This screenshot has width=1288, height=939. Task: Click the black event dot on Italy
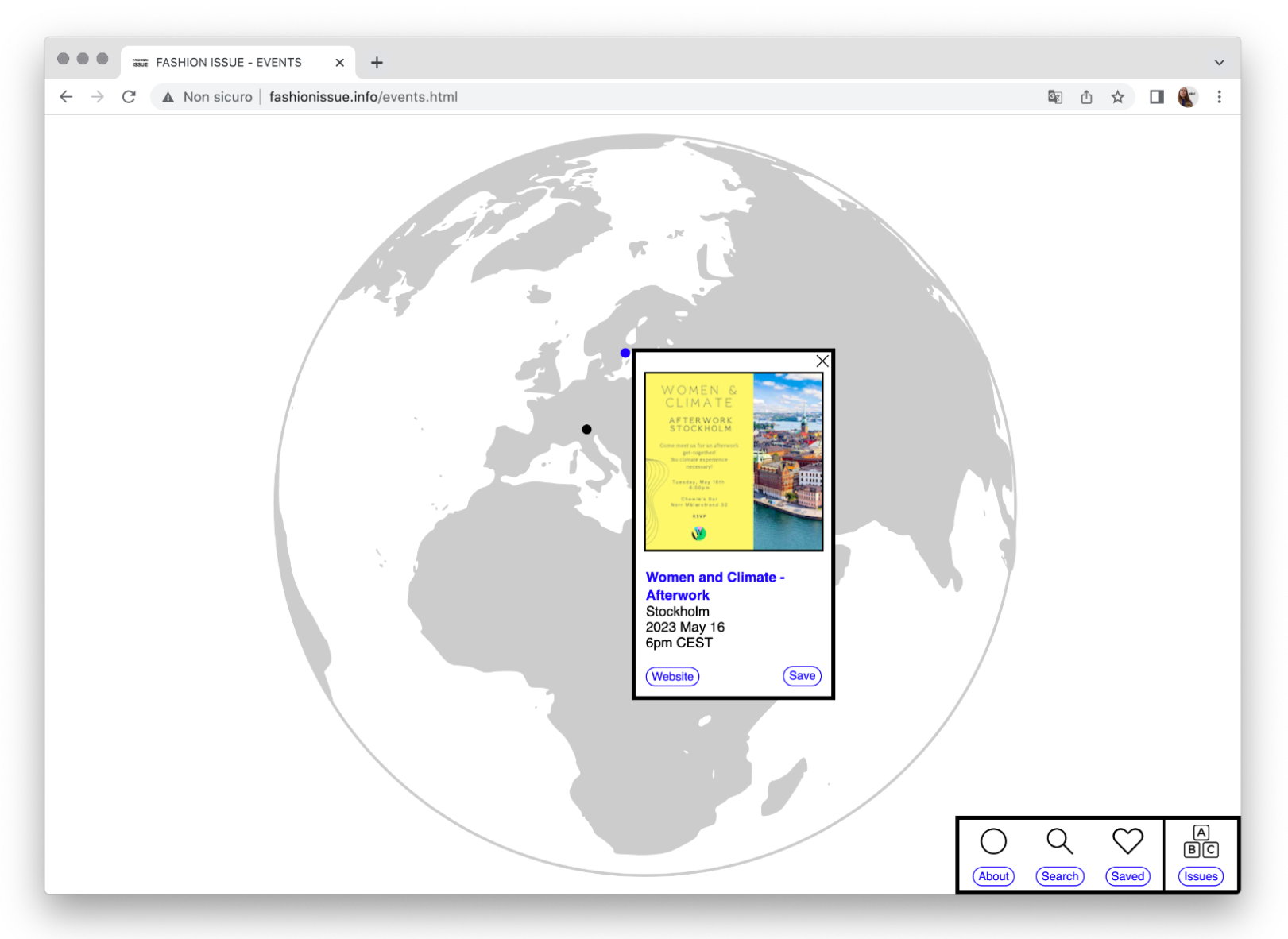(x=586, y=429)
